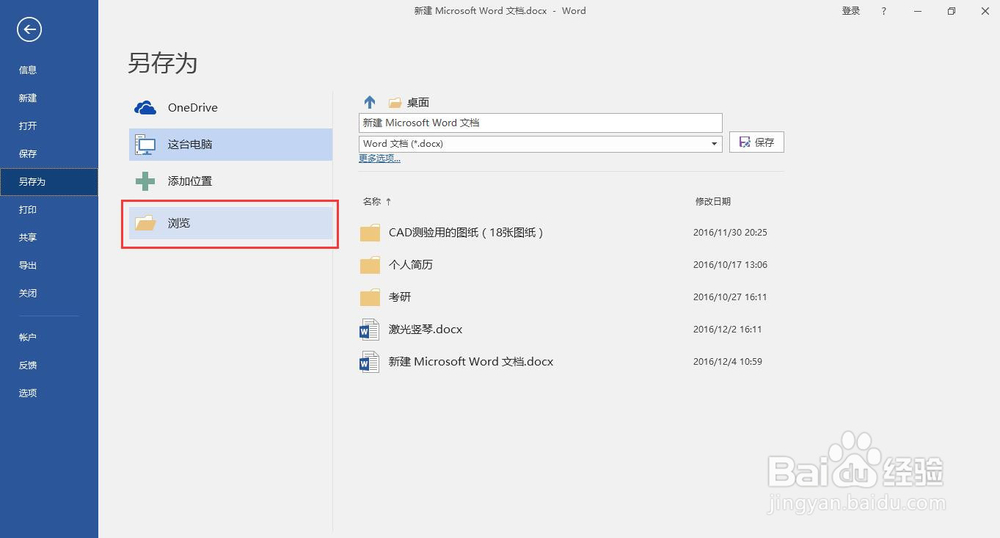Select the OneDrive location label

click(x=193, y=108)
